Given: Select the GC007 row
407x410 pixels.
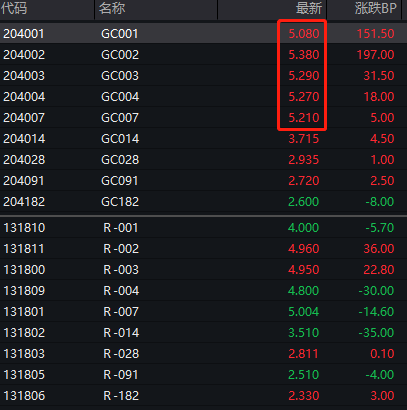Looking at the screenshot, I should 203,117.
